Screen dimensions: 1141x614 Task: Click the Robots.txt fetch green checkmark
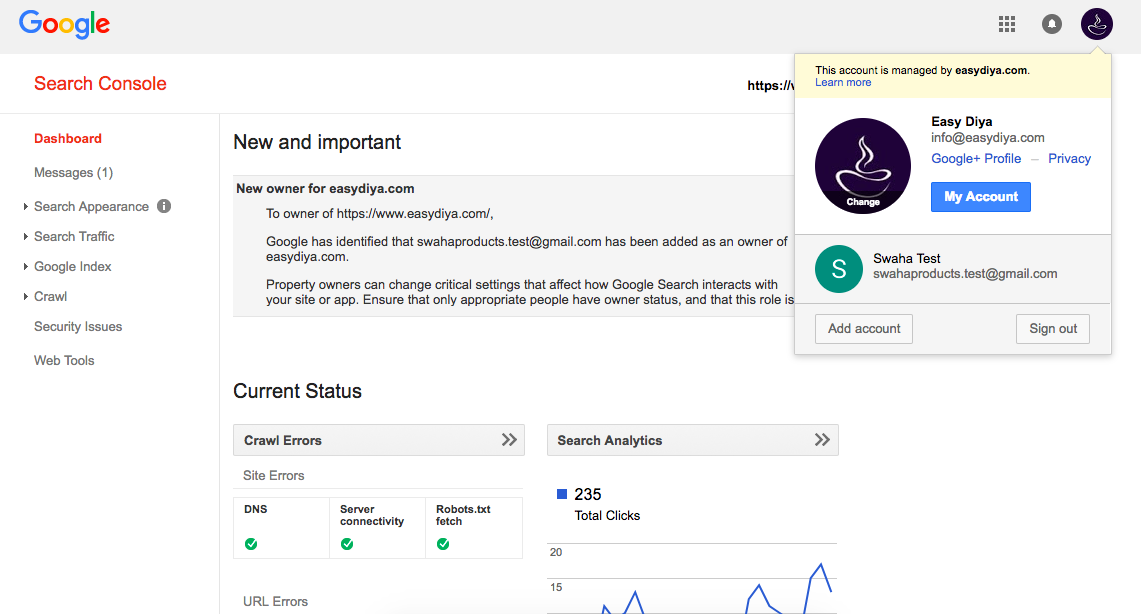pos(442,543)
